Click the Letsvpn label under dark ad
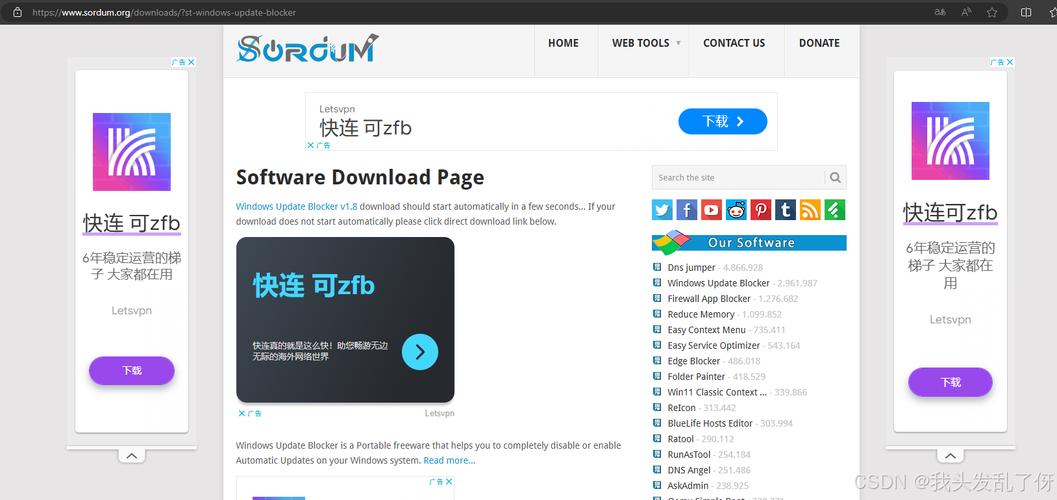 [x=440, y=413]
